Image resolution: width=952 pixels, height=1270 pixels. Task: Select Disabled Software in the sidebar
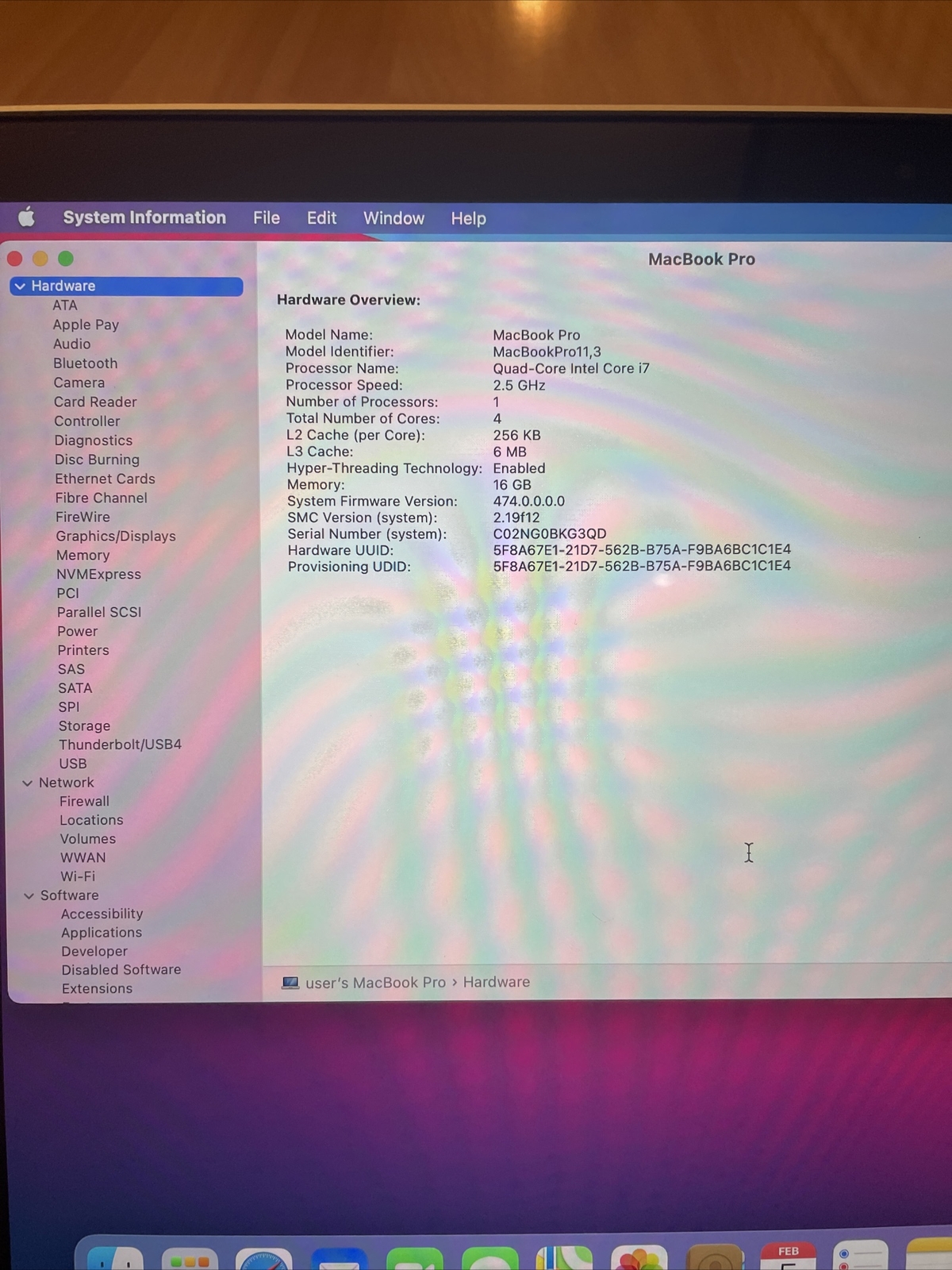coord(121,970)
